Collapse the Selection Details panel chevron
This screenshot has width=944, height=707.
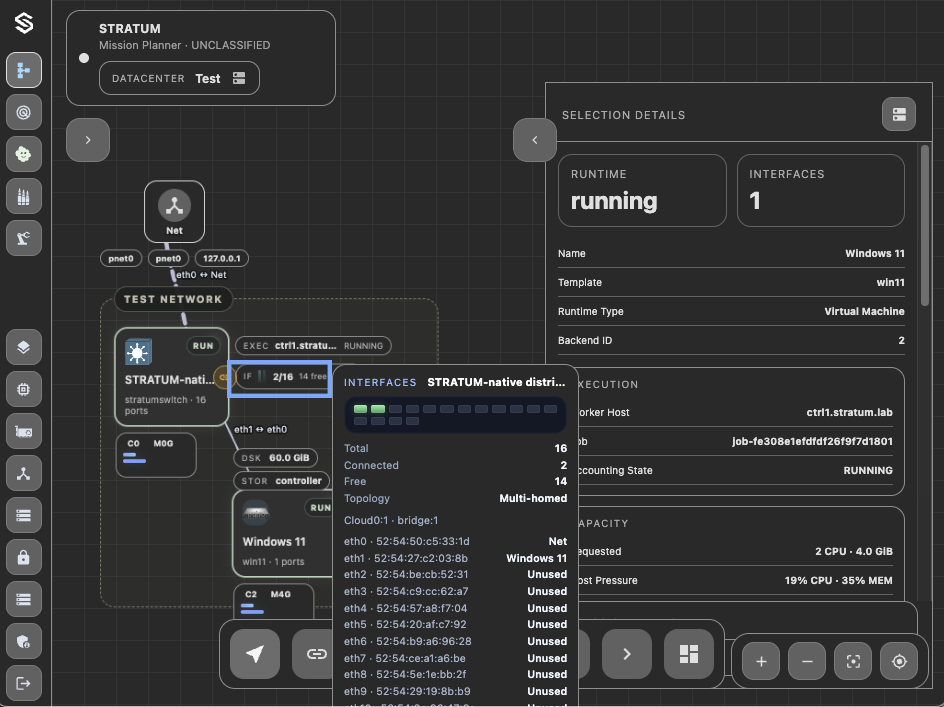click(535, 140)
